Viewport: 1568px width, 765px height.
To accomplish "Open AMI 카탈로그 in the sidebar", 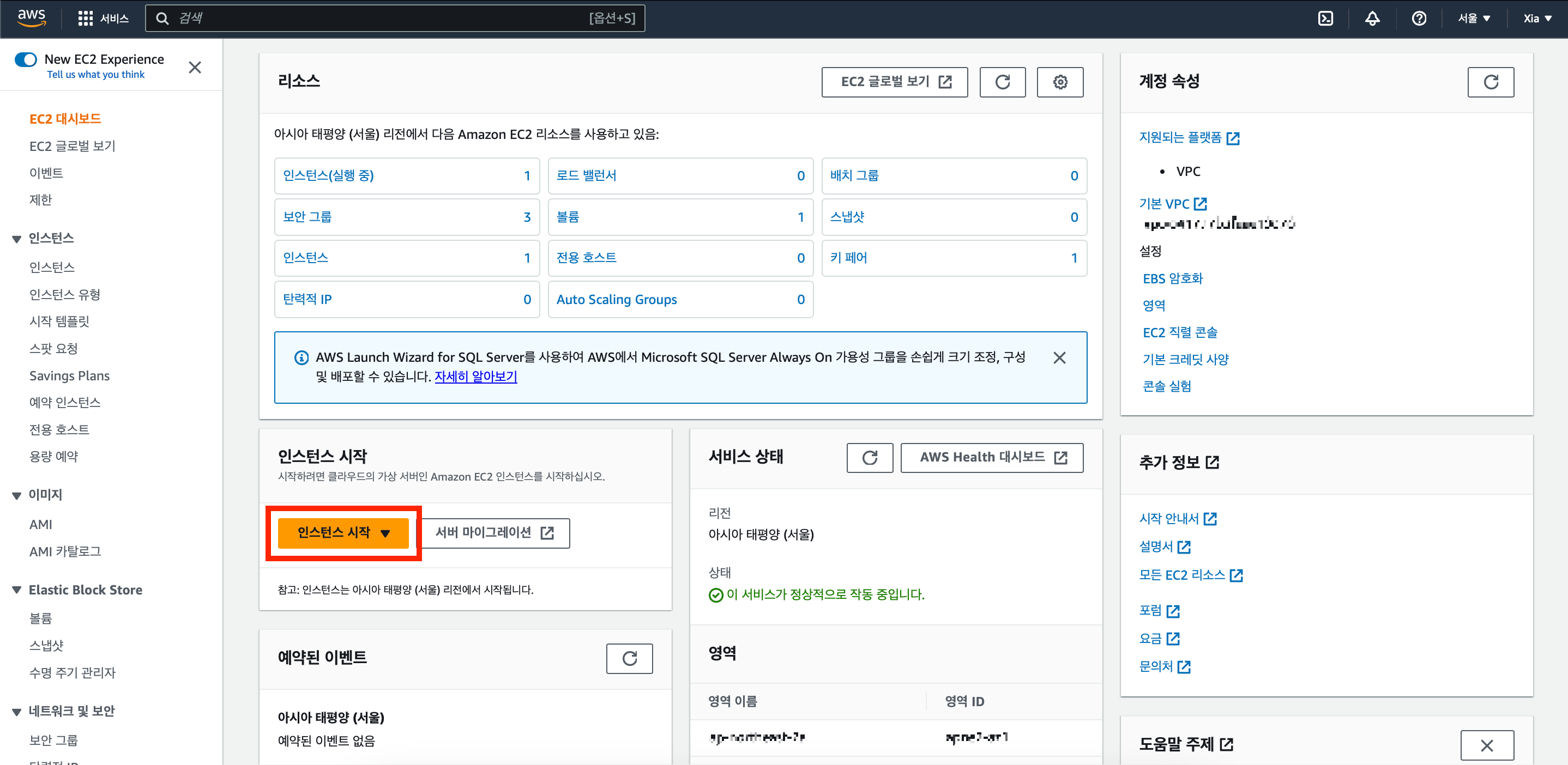I will pyautogui.click(x=65, y=551).
